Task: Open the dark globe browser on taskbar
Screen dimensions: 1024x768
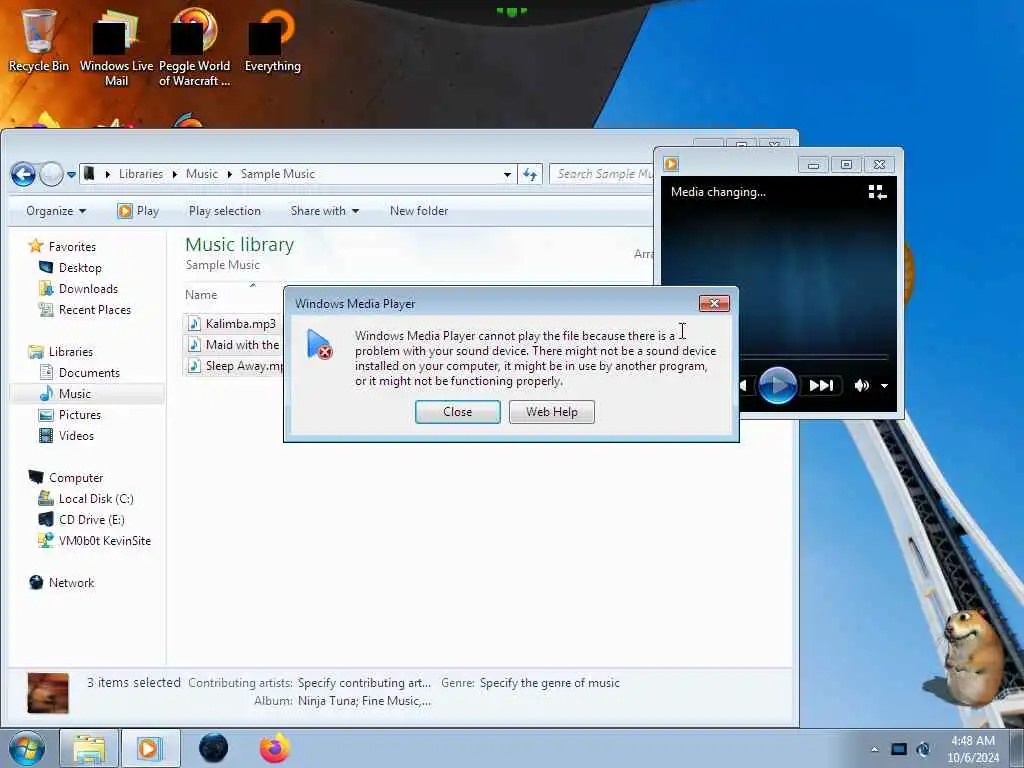Action: click(214, 748)
